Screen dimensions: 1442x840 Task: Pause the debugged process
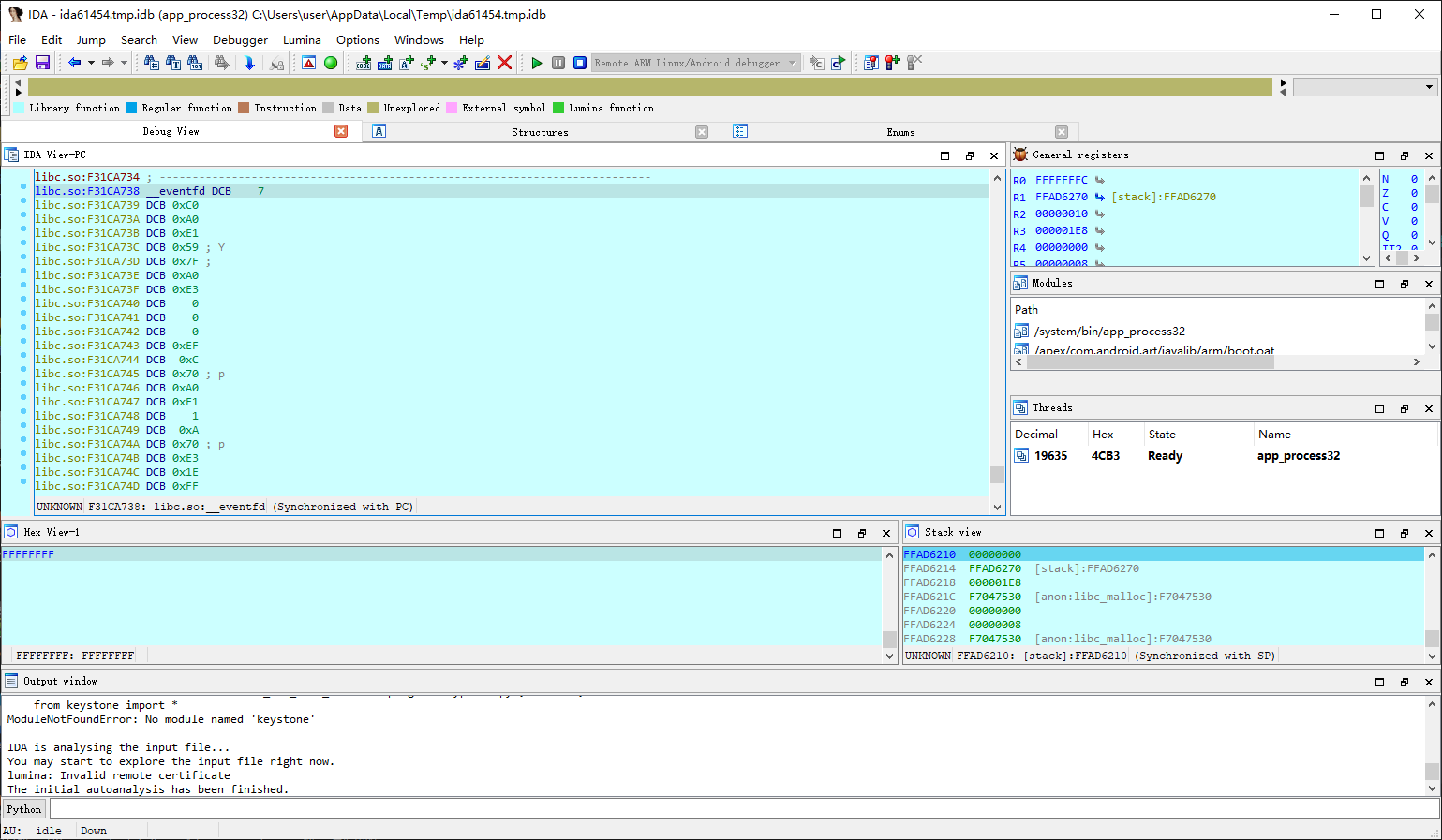[x=558, y=63]
